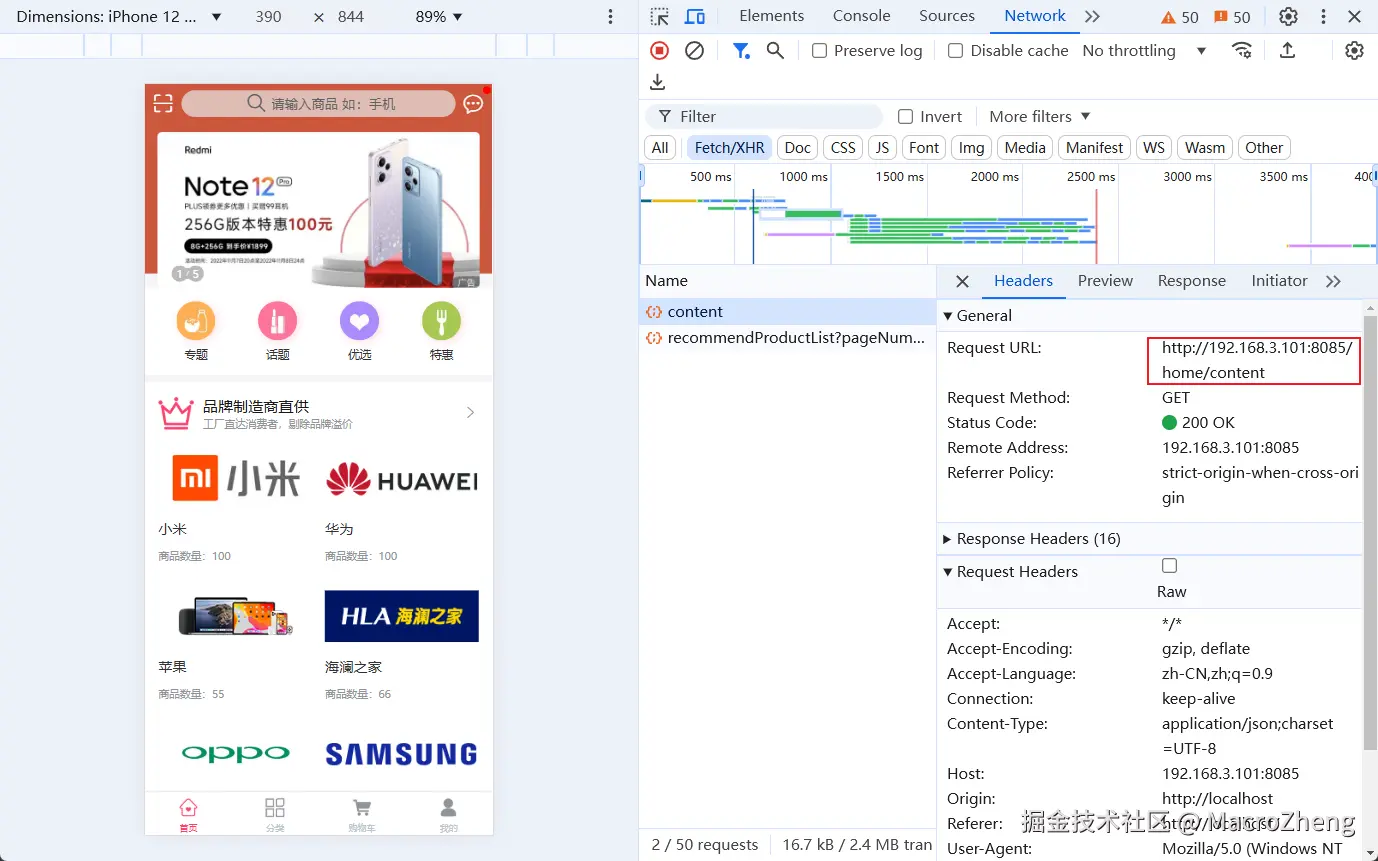This screenshot has height=861, width=1378.
Task: Tap the 特惠 category icon
Action: (441, 322)
